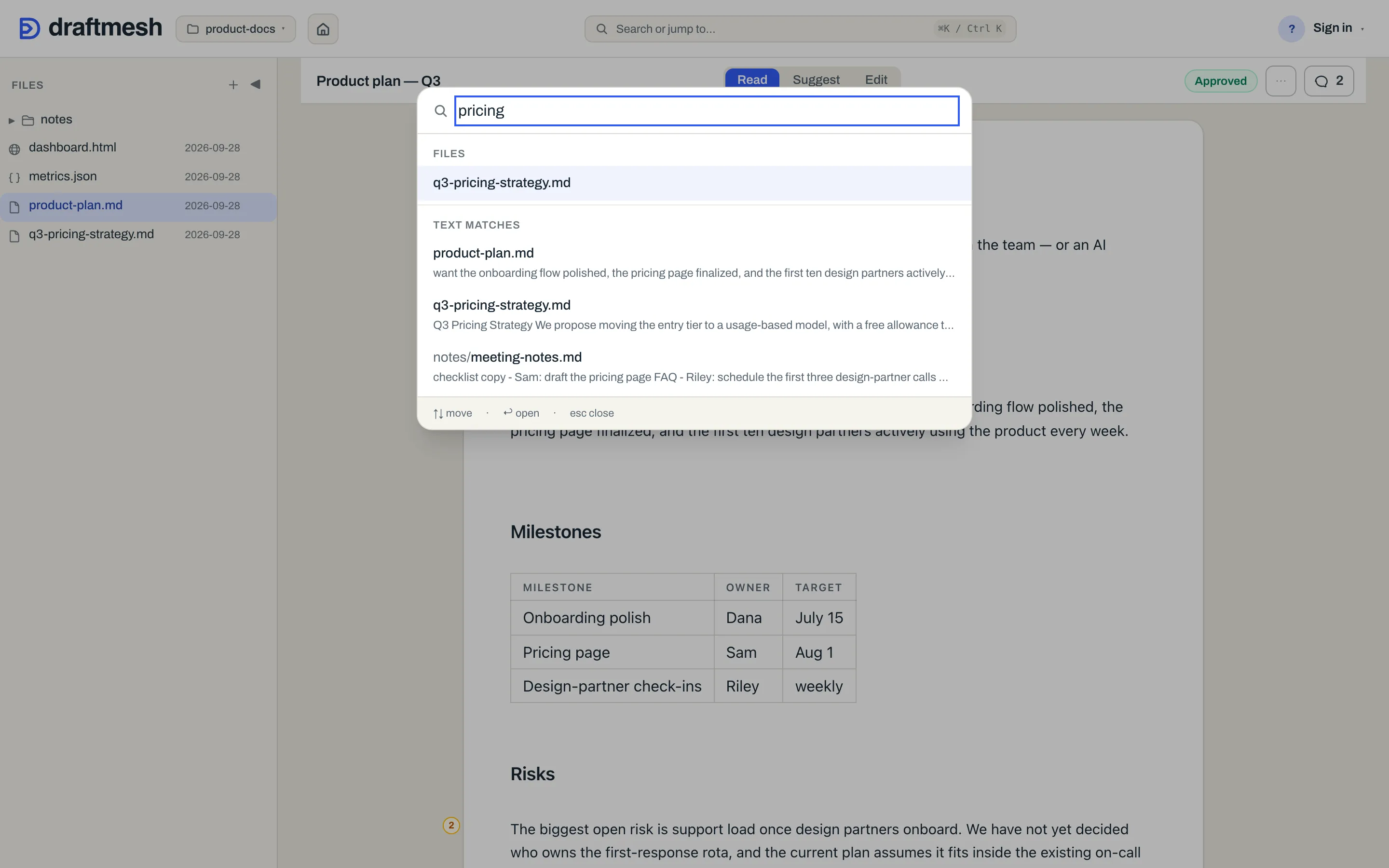This screenshot has height=868, width=1389.
Task: Switch to Edit mode tab
Action: pyautogui.click(x=876, y=79)
